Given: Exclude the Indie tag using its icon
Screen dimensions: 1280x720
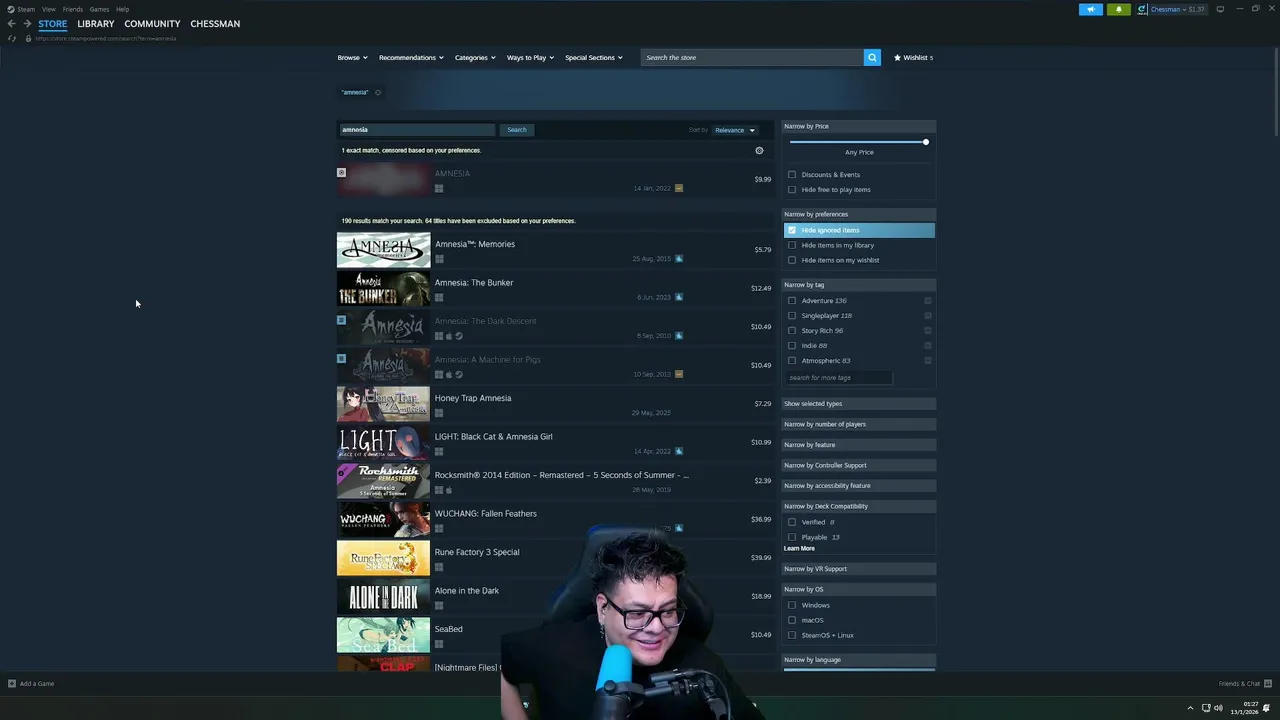Looking at the screenshot, I should (928, 345).
